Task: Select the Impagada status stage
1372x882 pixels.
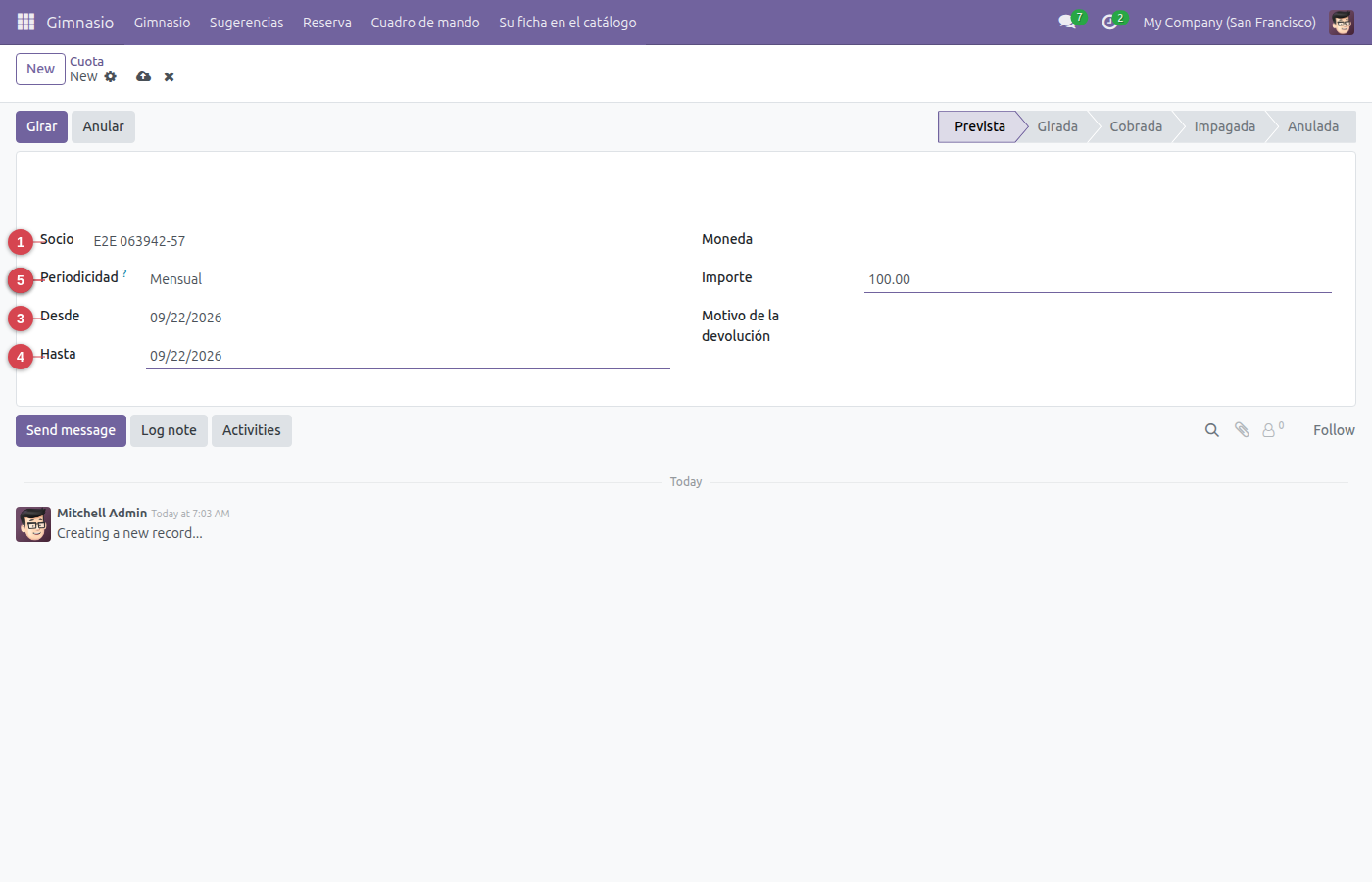Action: coord(1224,126)
